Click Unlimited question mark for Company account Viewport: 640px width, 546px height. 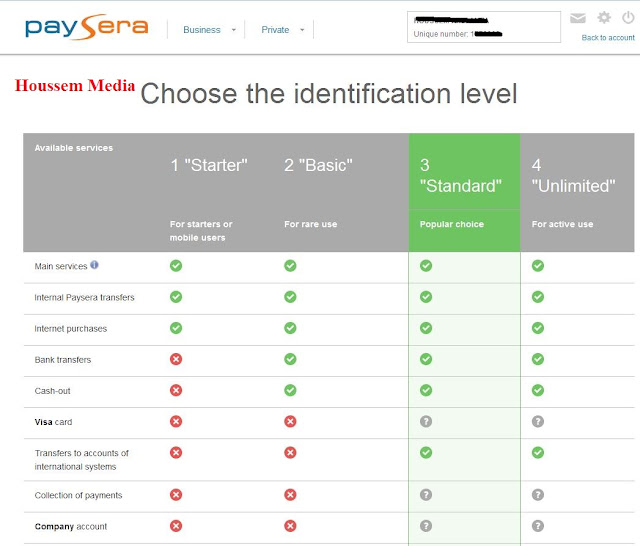coord(538,526)
